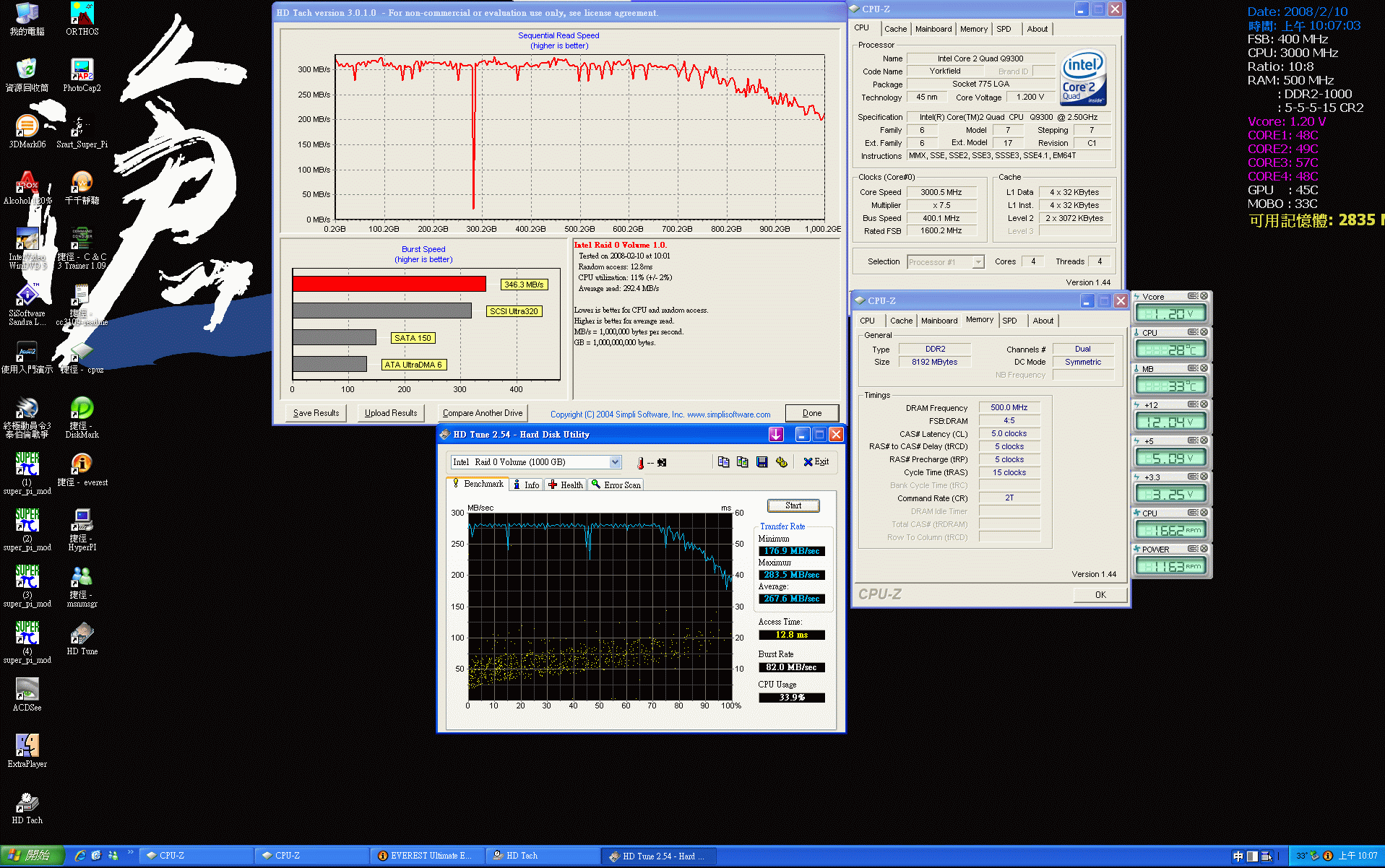1385x868 pixels.
Task: Save screenshot floppy icon in HD Tune
Action: point(761,462)
